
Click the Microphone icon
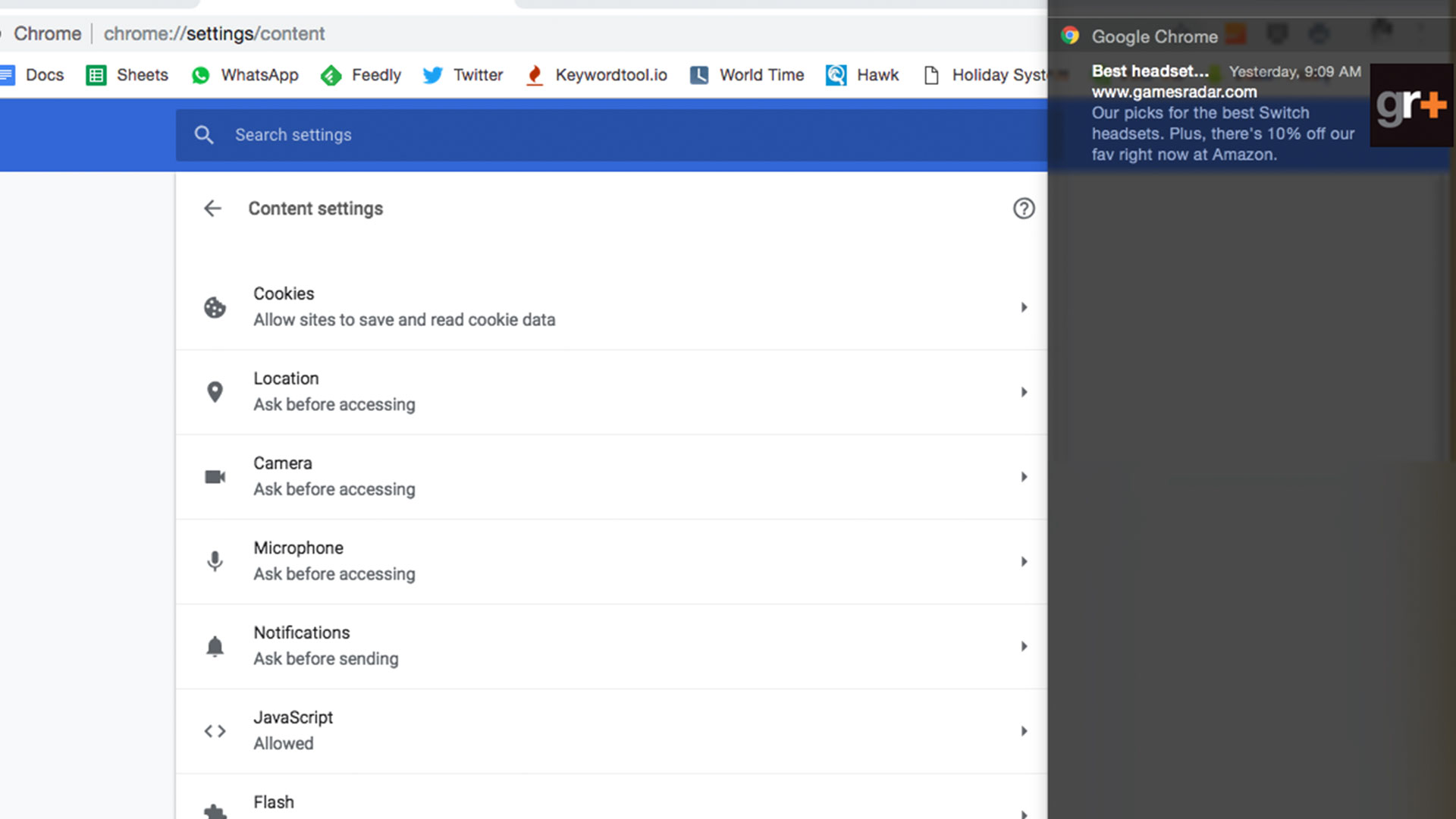pos(214,560)
